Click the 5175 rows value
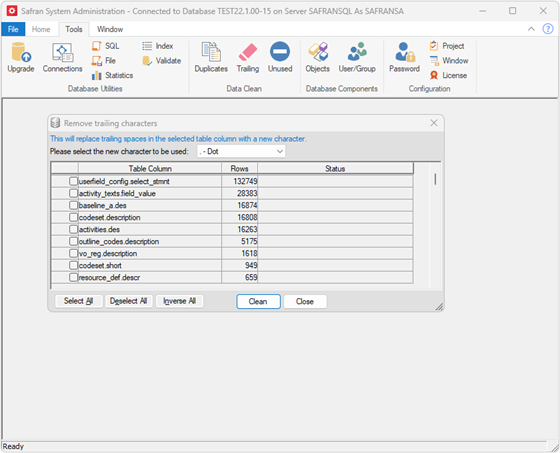The height and width of the screenshot is (453, 560). point(249,242)
